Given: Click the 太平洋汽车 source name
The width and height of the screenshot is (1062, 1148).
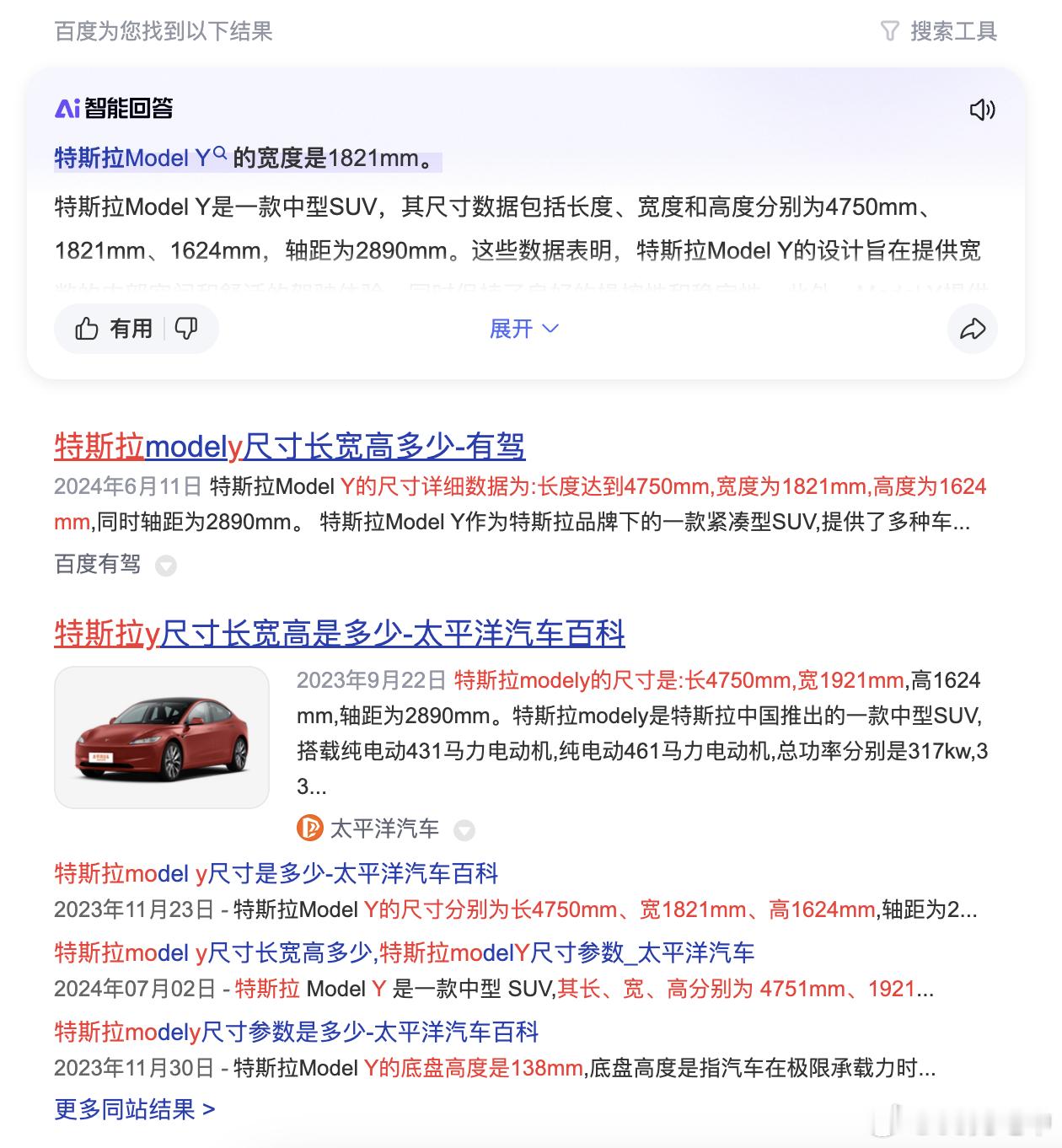Looking at the screenshot, I should click(x=384, y=829).
